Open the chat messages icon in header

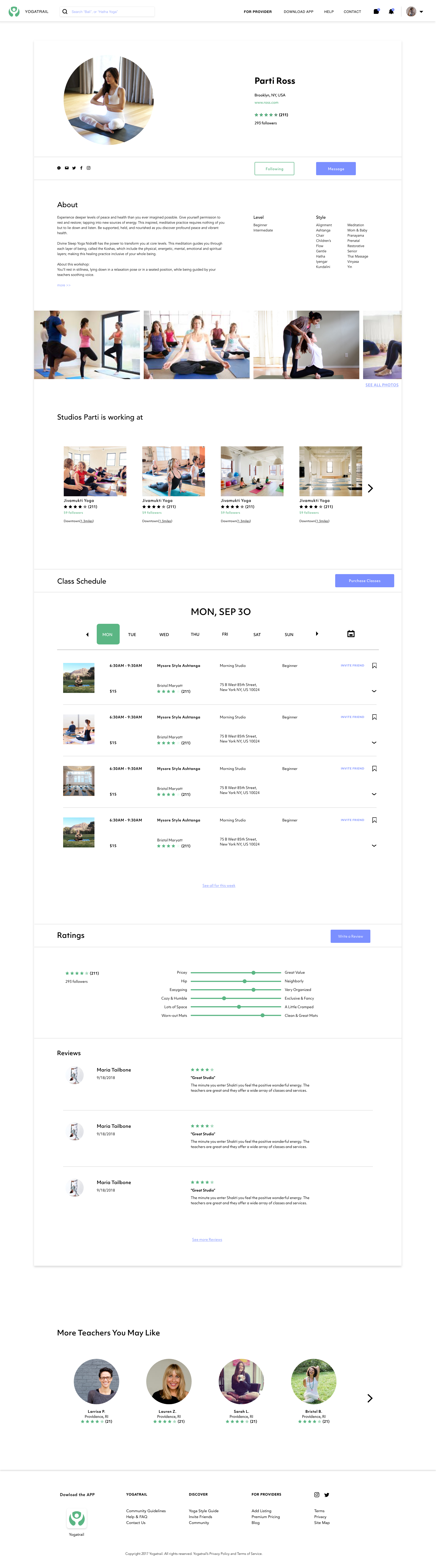(x=376, y=12)
